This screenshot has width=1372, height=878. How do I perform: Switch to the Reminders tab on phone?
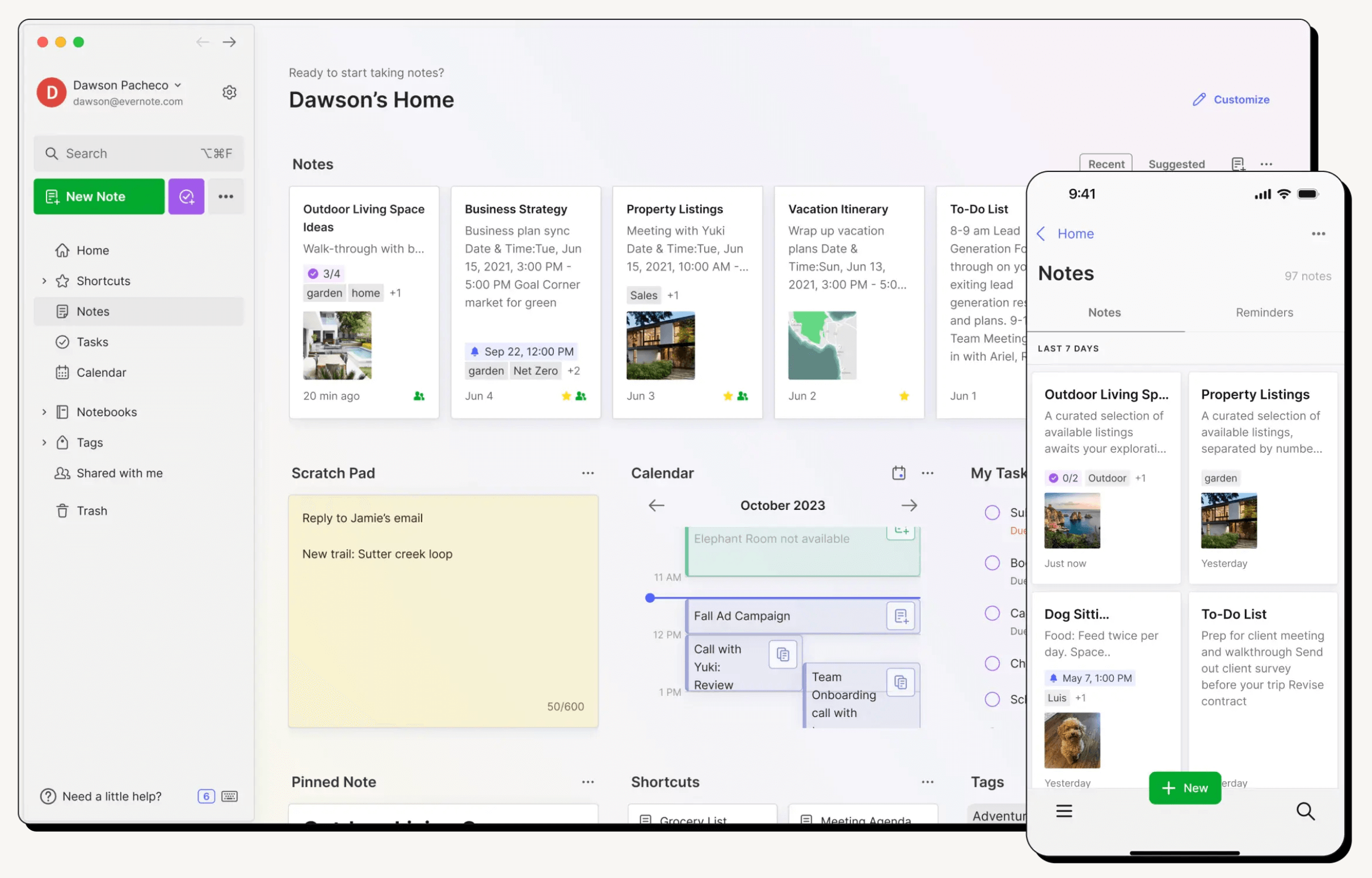click(1264, 312)
